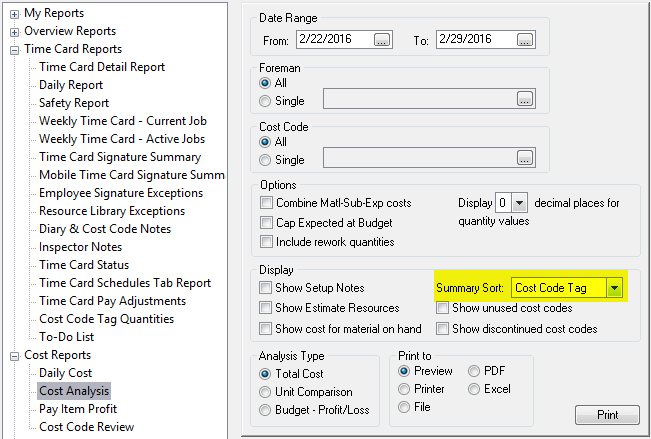Screen dimensions: 651x439
Task: Open the decimal places dropdown
Action: tap(519, 203)
